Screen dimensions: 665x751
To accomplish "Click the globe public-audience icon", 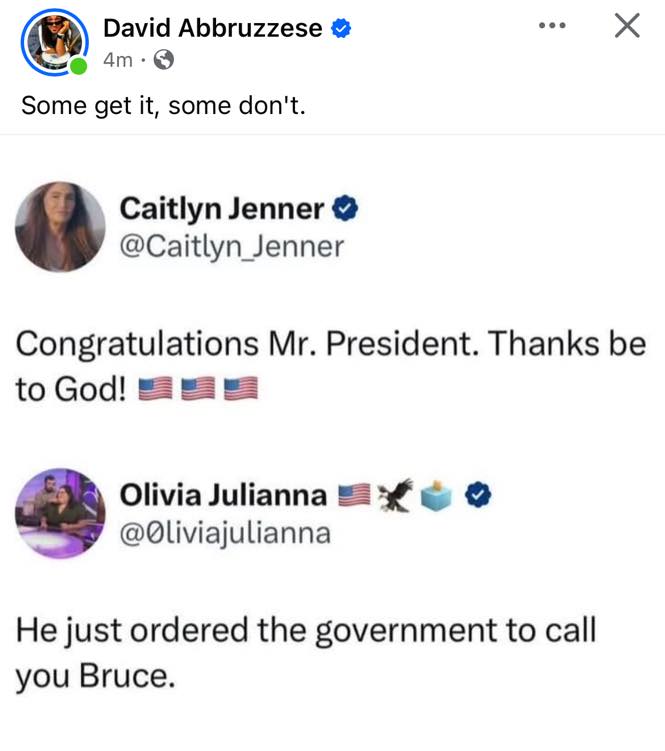I will 164,60.
